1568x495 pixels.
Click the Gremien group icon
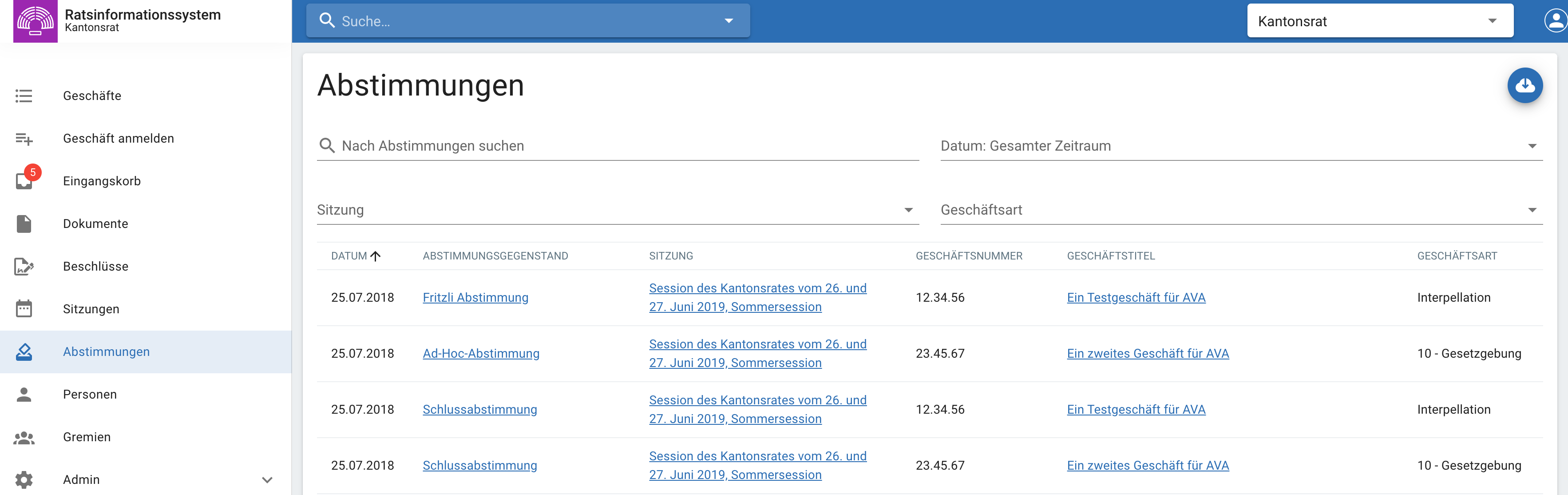click(x=24, y=437)
